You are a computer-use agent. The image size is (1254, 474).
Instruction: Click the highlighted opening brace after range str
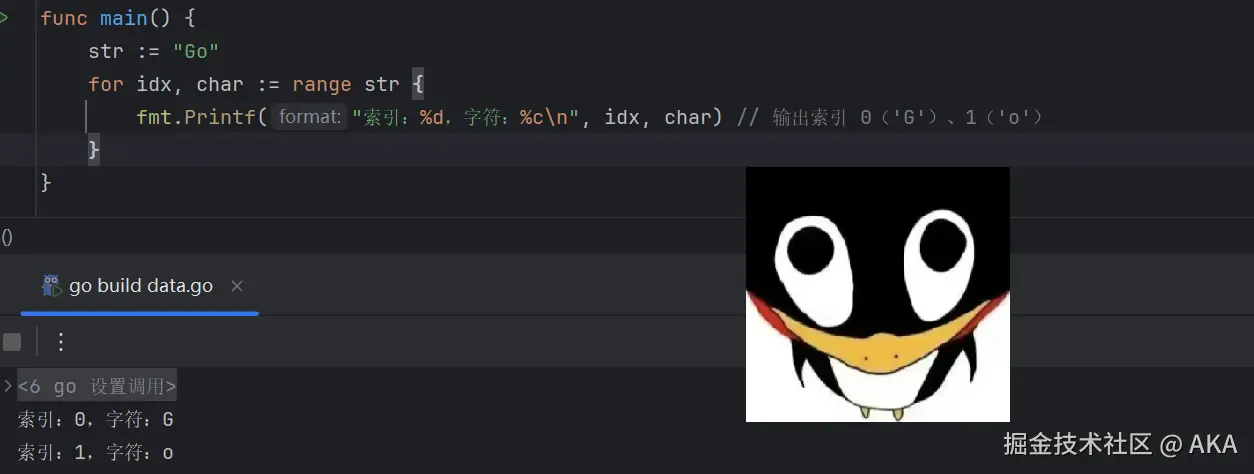click(x=418, y=84)
